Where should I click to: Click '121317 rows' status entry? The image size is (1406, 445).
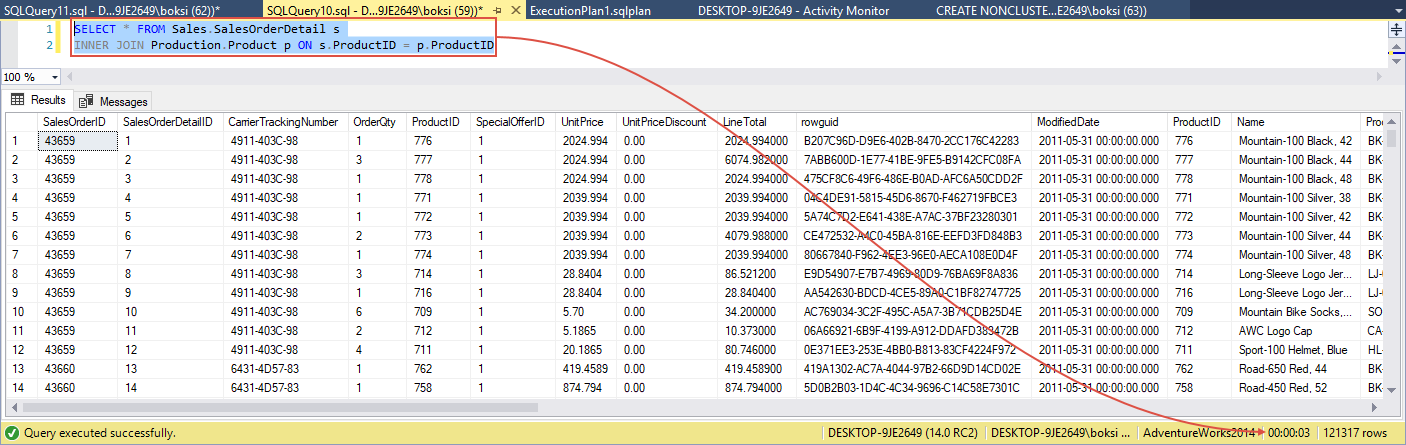[x=1354, y=433]
